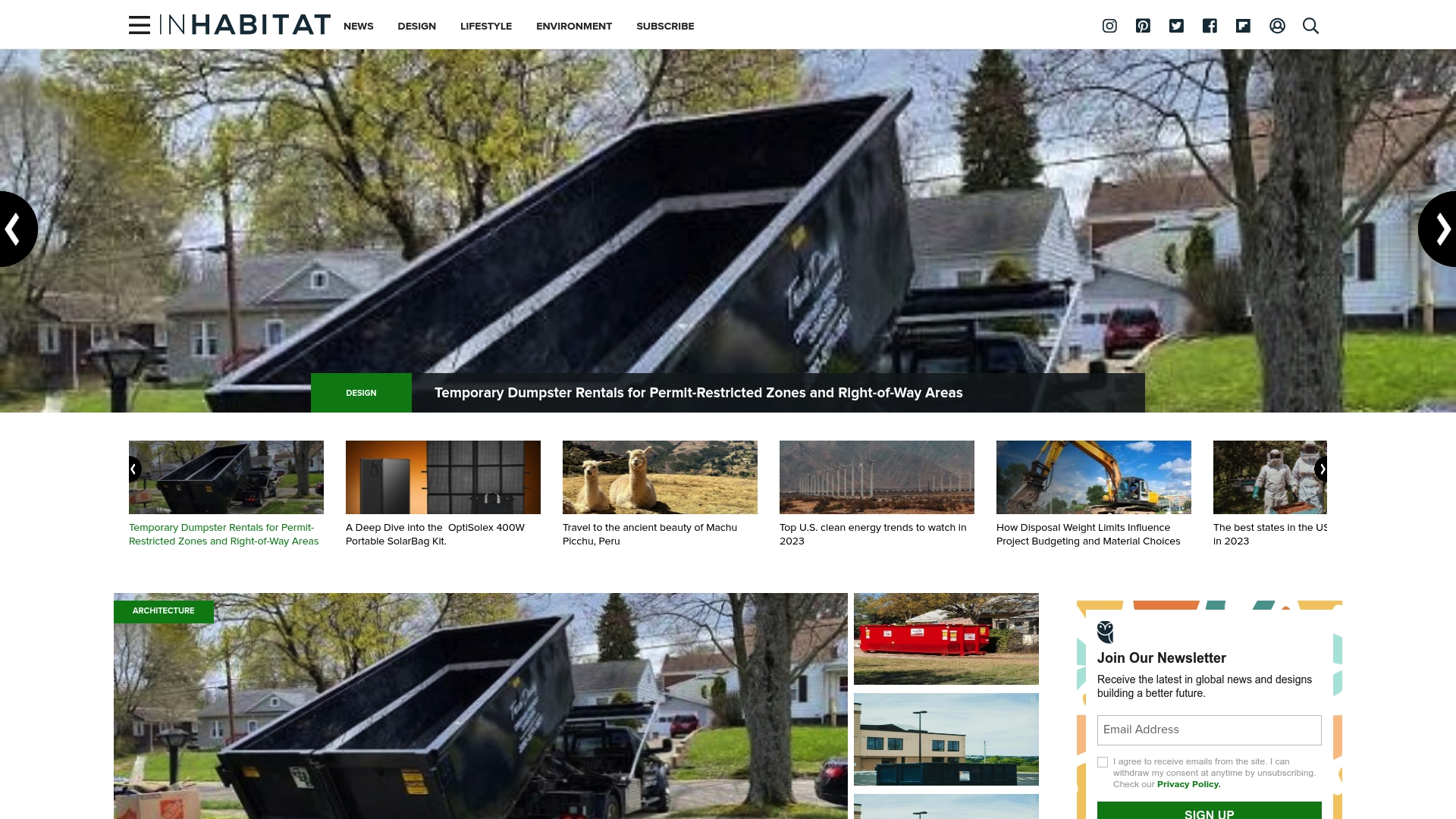Check the email consent checkbox
The width and height of the screenshot is (1456, 819).
coord(1103,762)
